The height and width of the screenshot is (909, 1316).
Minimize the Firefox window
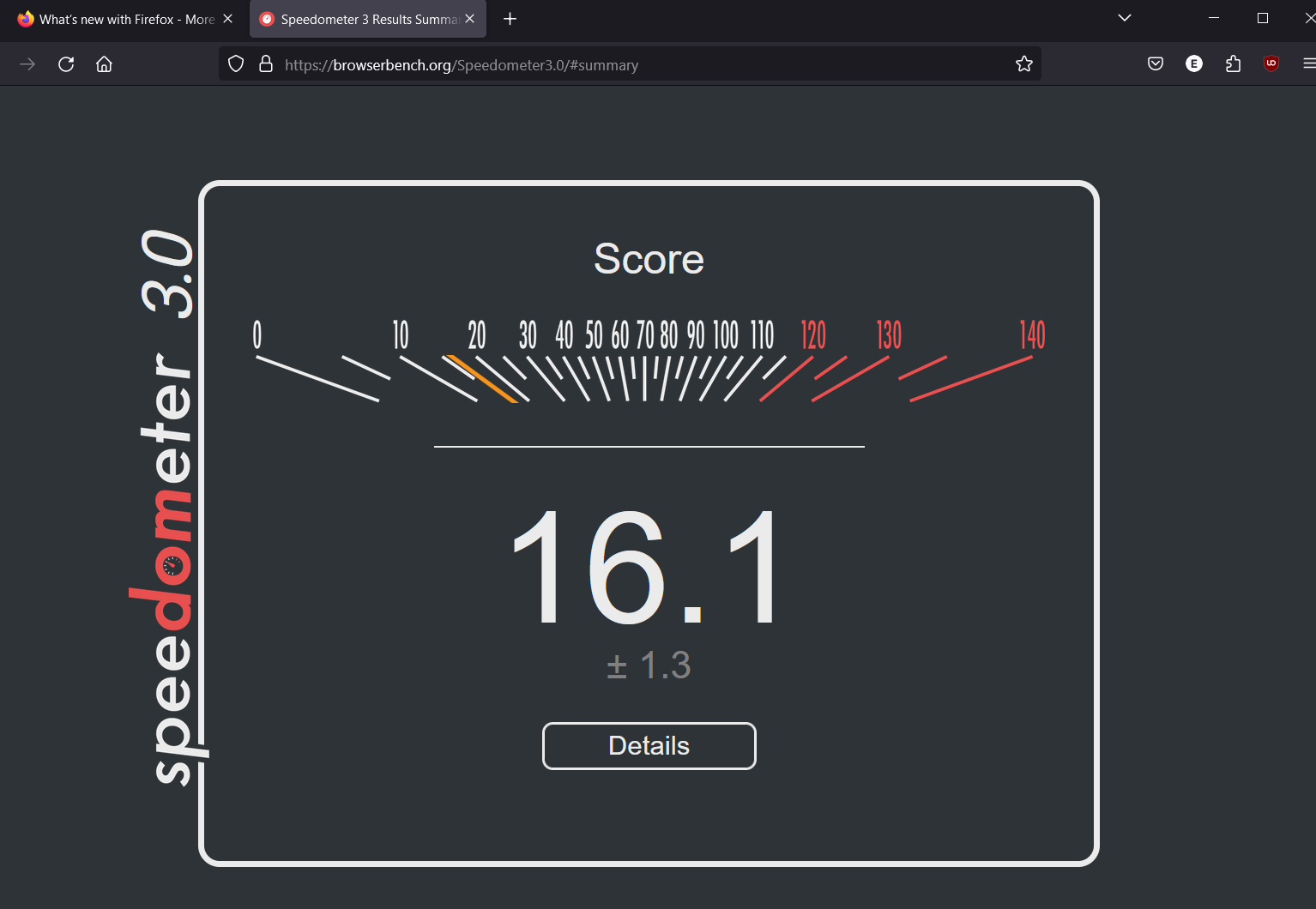pos(1214,18)
